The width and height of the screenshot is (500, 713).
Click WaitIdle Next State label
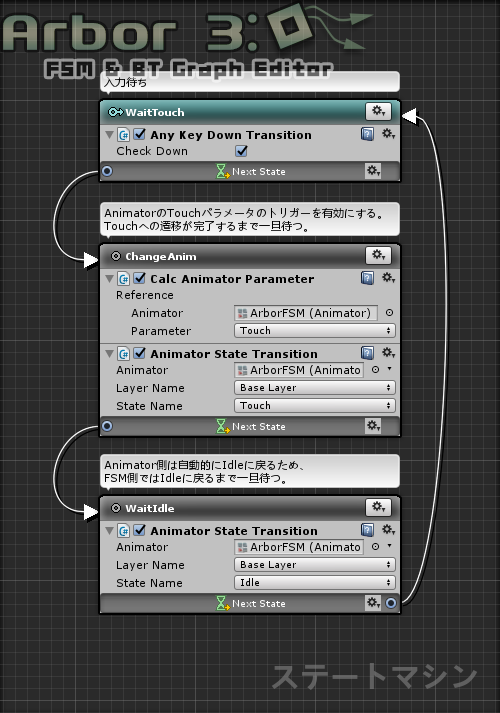point(259,603)
